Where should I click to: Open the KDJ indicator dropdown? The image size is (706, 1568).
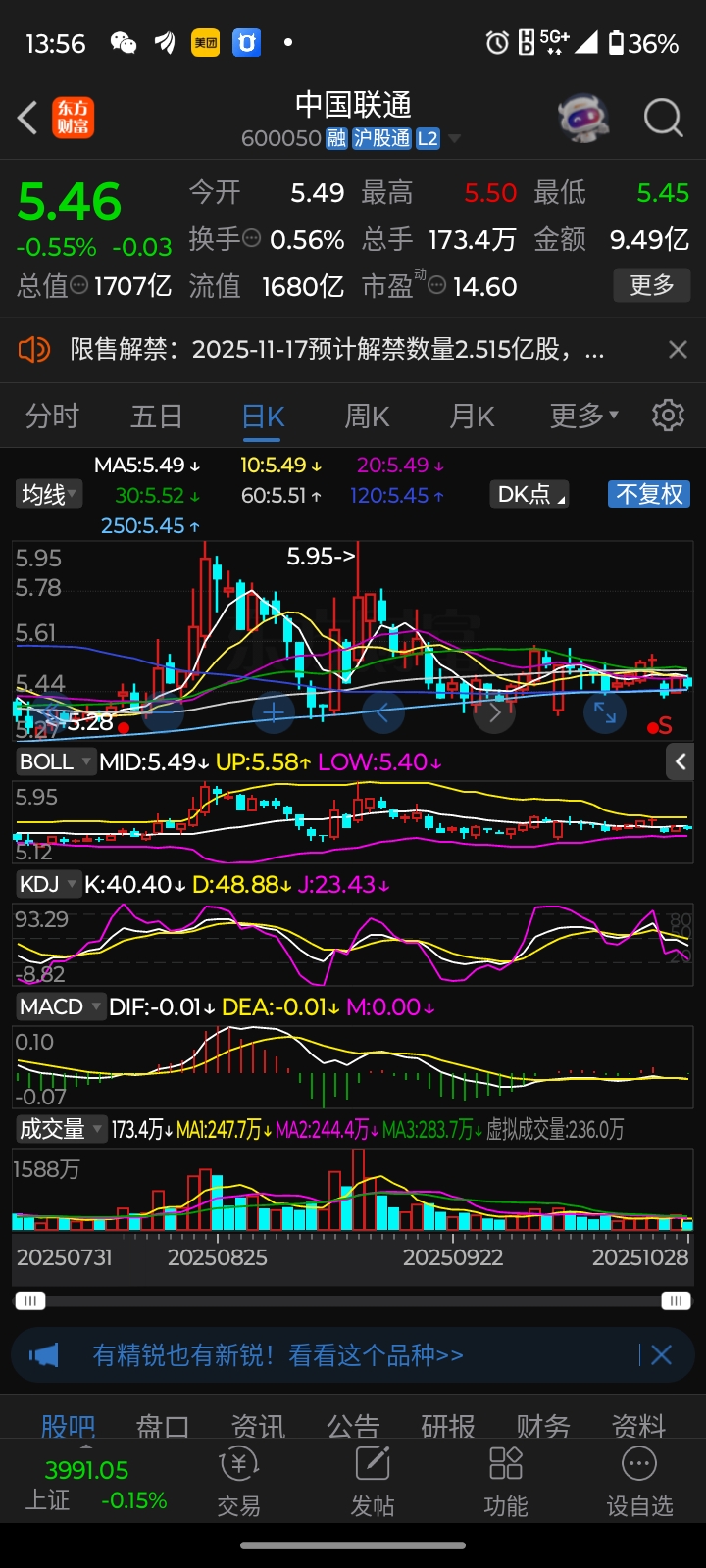[x=47, y=884]
